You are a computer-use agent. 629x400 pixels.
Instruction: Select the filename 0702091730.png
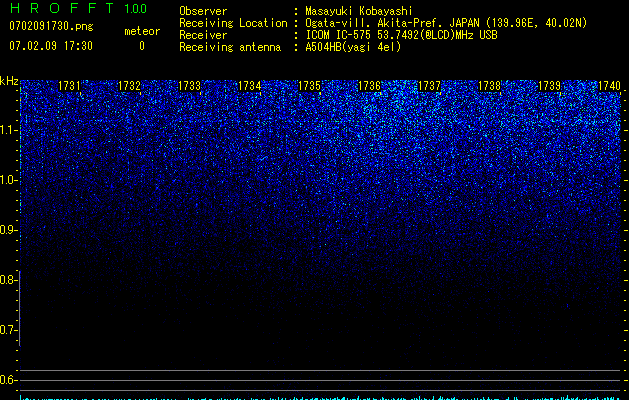pyautogui.click(x=51, y=26)
